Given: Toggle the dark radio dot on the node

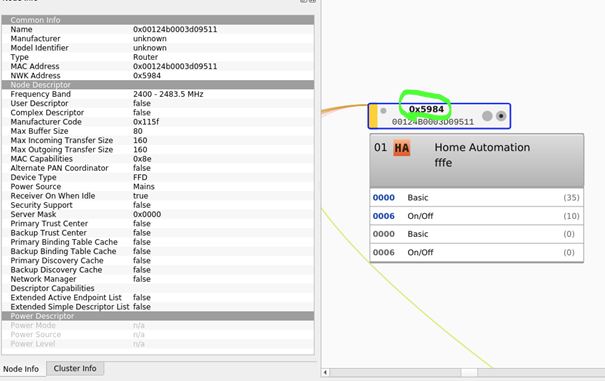Looking at the screenshot, I should tap(501, 116).
